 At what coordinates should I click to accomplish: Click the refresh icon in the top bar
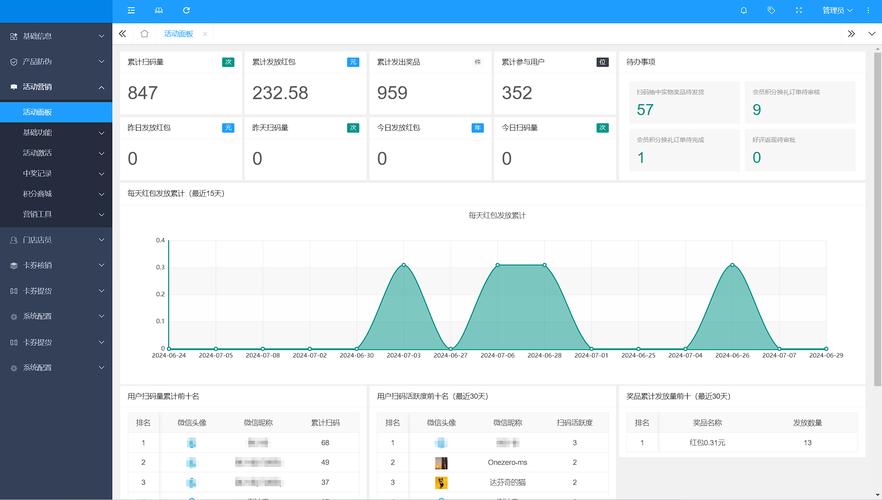pyautogui.click(x=186, y=10)
